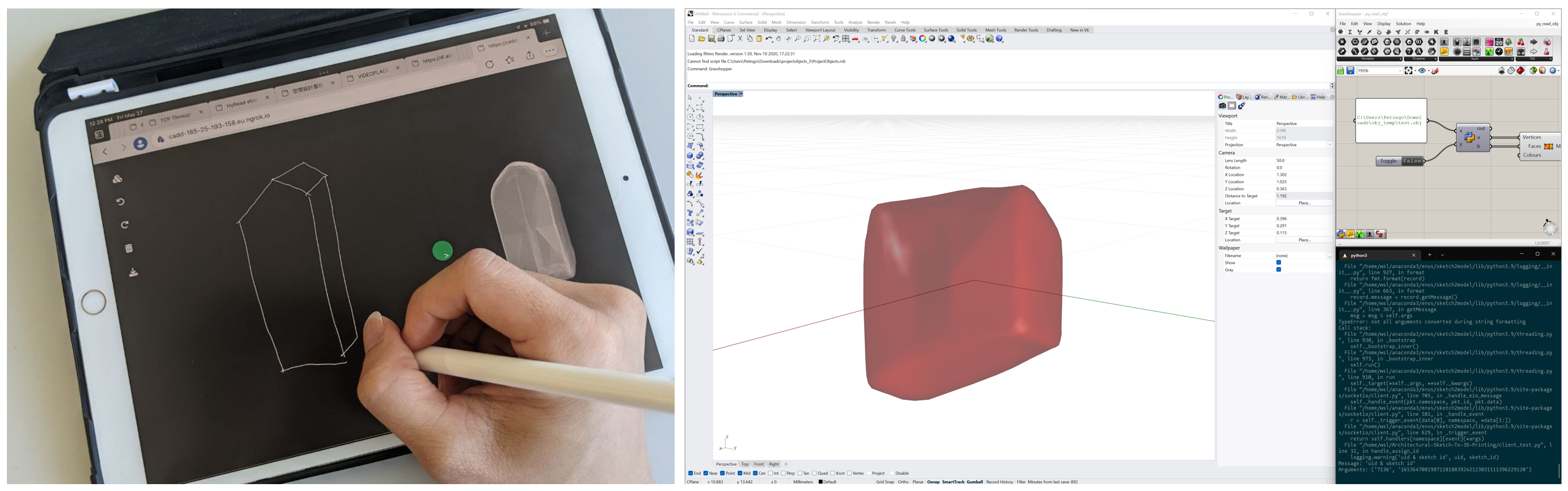
Task: Click the Paste clipboard icon in Rhino
Action: [759, 39]
